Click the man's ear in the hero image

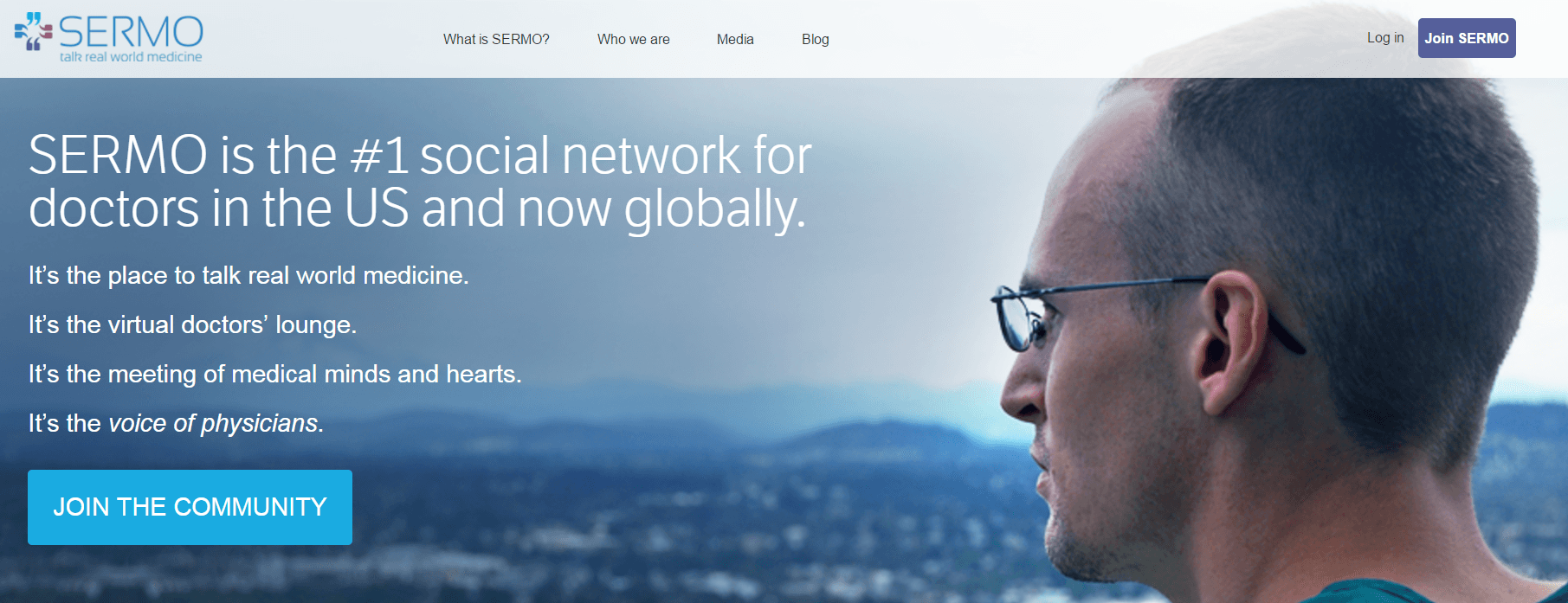[x=1229, y=342]
